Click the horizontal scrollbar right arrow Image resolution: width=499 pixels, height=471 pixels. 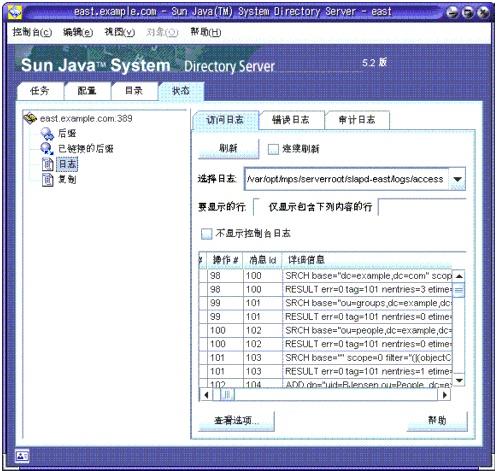[x=444, y=395]
